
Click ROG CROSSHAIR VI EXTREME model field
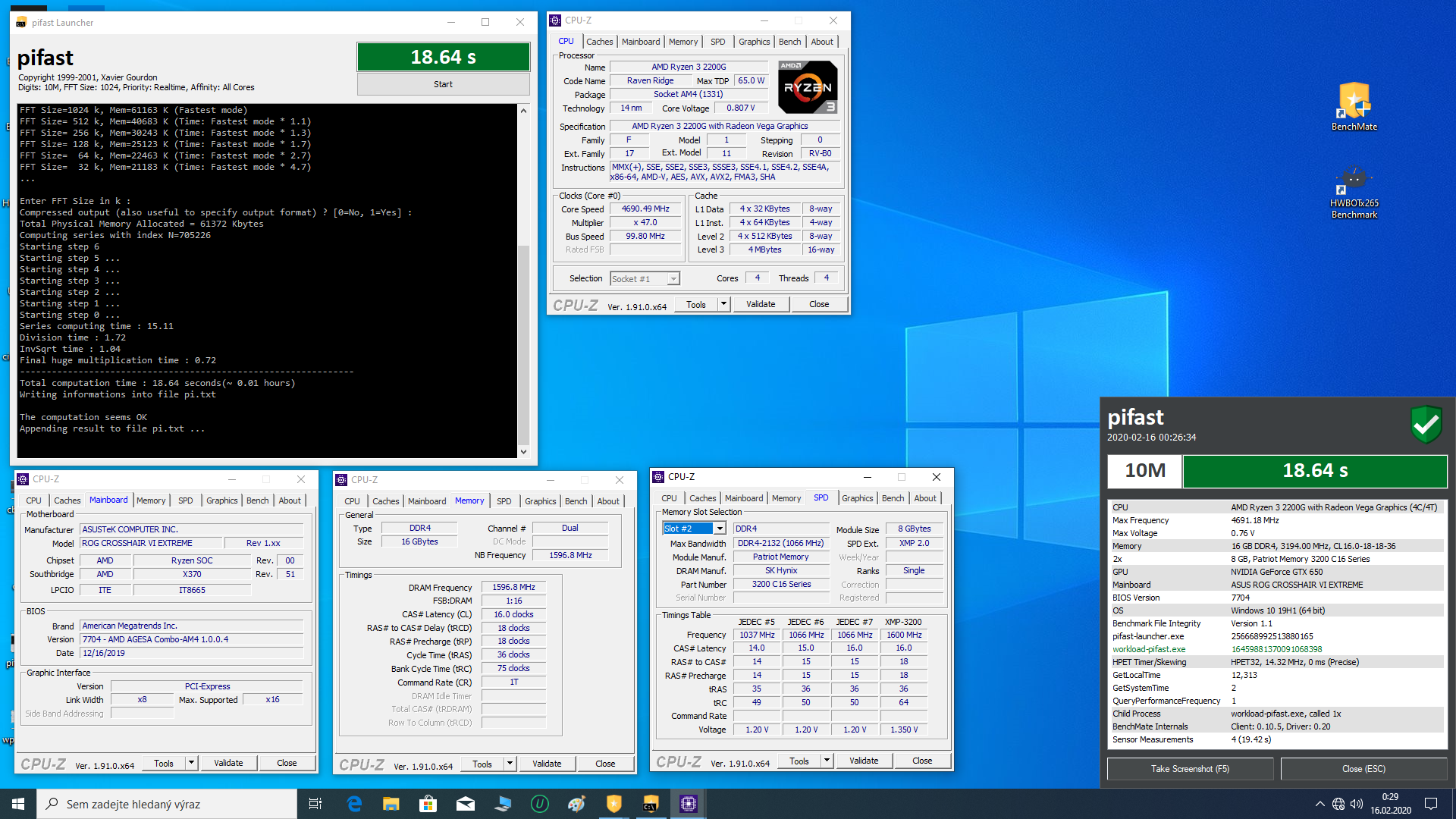coord(152,543)
